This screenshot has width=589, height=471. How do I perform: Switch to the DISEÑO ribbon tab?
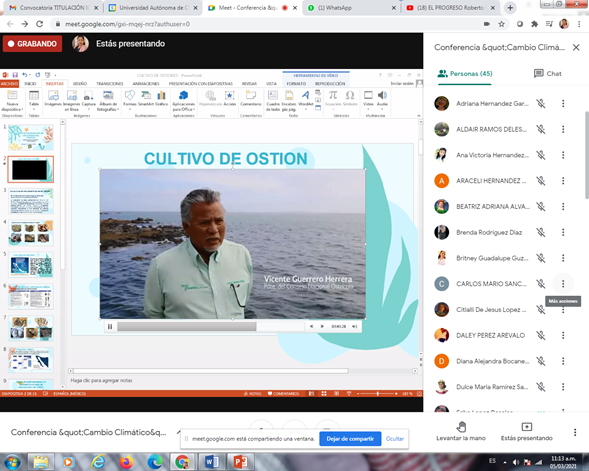[80, 84]
